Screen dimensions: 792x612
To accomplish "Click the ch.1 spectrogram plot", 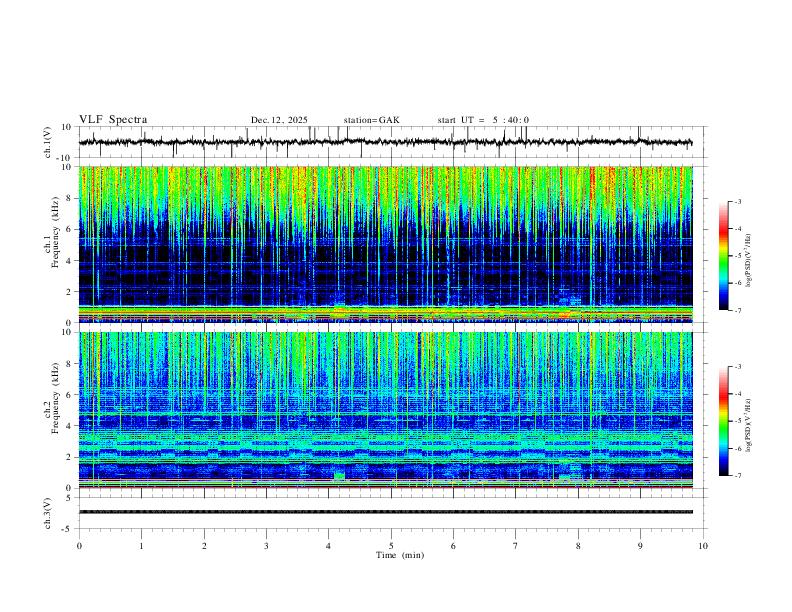I will [x=386, y=244].
